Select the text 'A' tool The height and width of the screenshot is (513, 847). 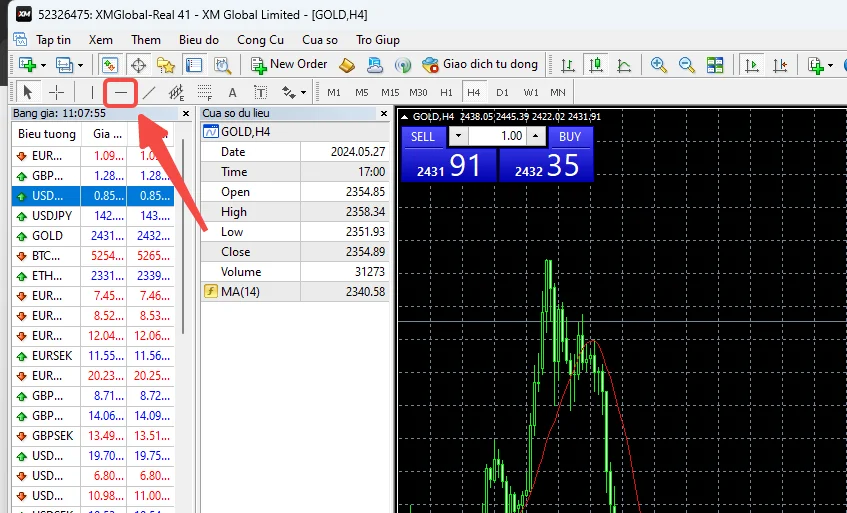point(232,93)
